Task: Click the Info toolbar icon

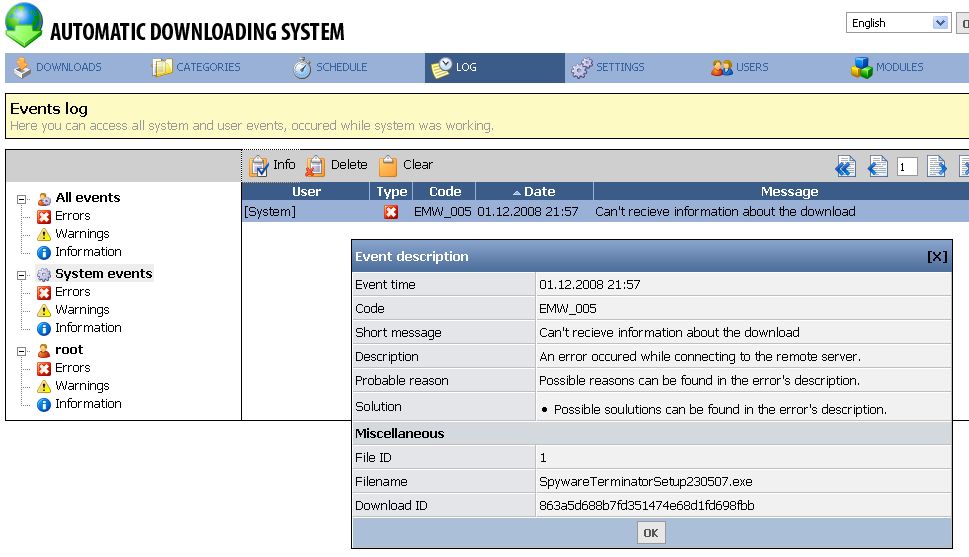Action: (x=259, y=166)
